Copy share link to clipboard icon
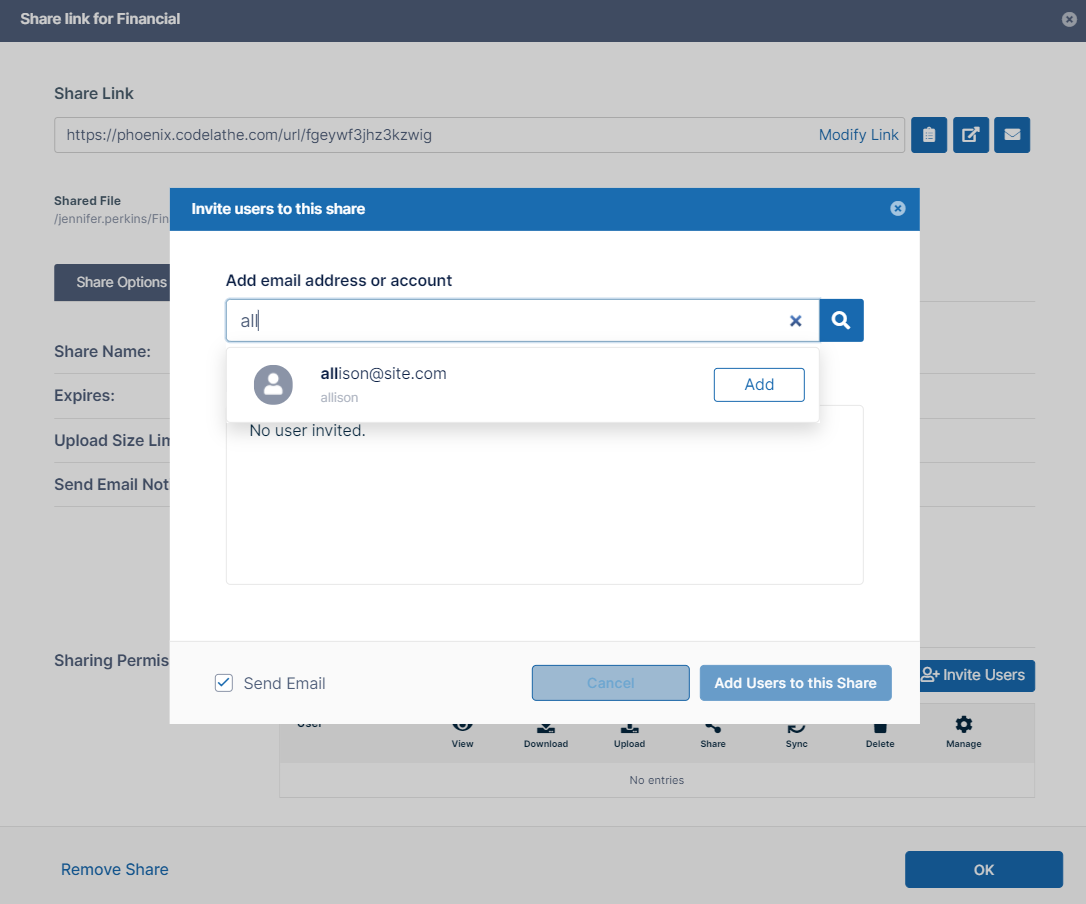 [x=929, y=135]
